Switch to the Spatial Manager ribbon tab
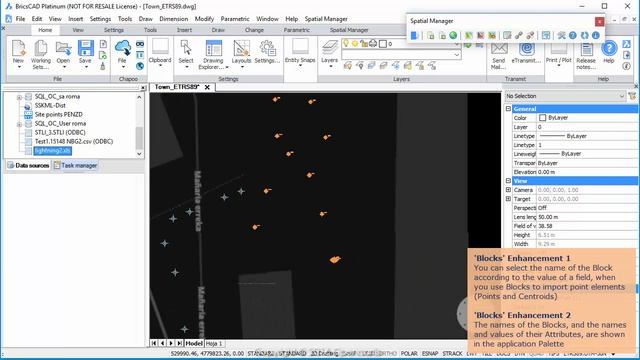 [349, 30]
